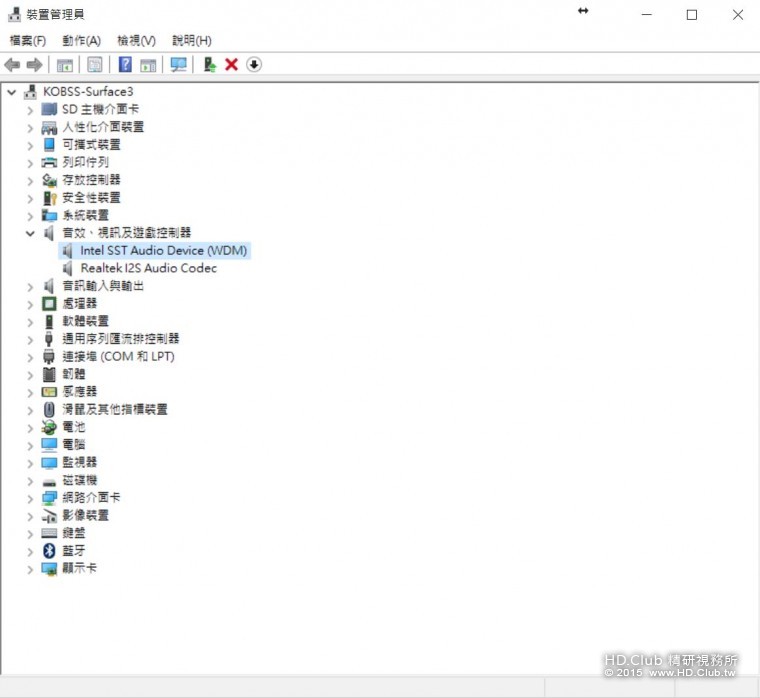Click the 鍵盤 keyboard icon
Image resolution: width=760 pixels, height=698 pixels.
(49, 533)
